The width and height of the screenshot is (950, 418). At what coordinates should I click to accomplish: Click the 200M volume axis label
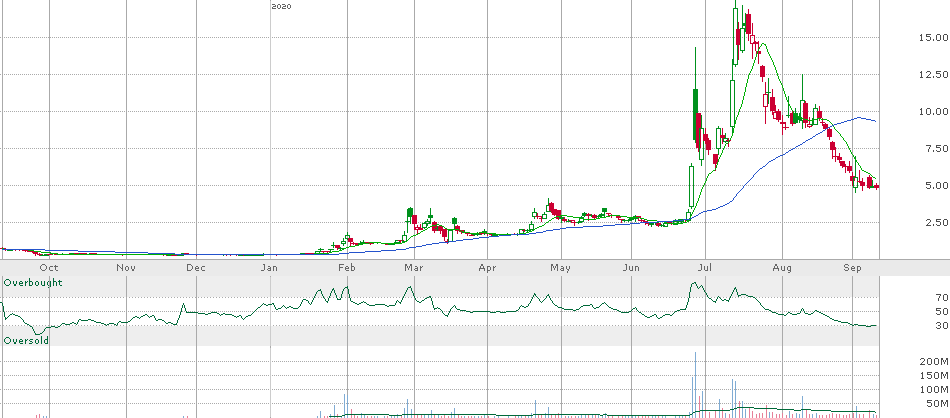934,362
